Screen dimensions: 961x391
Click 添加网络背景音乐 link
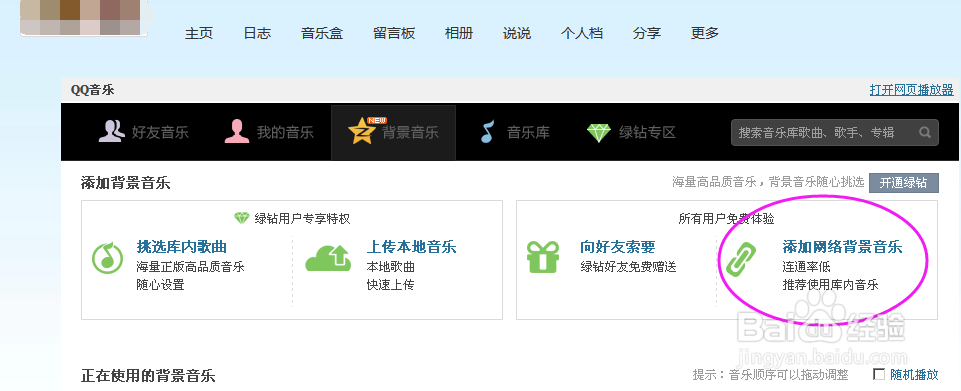842,247
